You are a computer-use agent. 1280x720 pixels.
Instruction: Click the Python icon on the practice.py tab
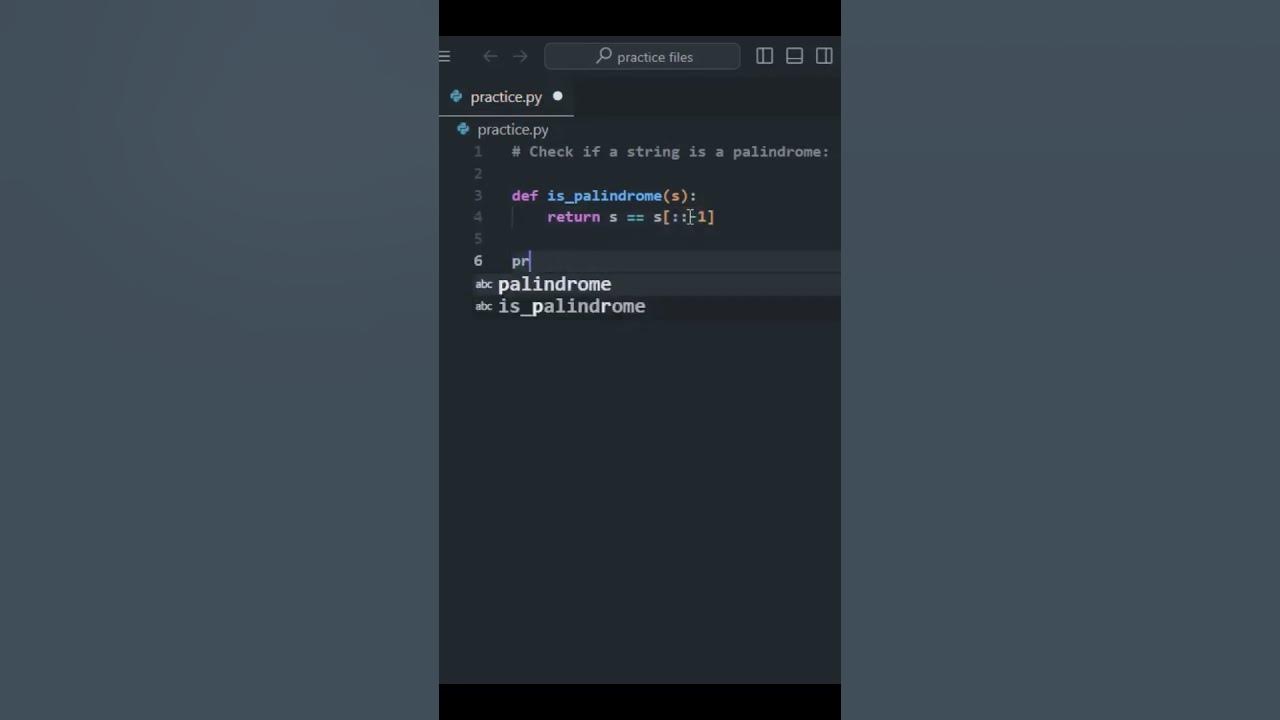pyautogui.click(x=456, y=97)
